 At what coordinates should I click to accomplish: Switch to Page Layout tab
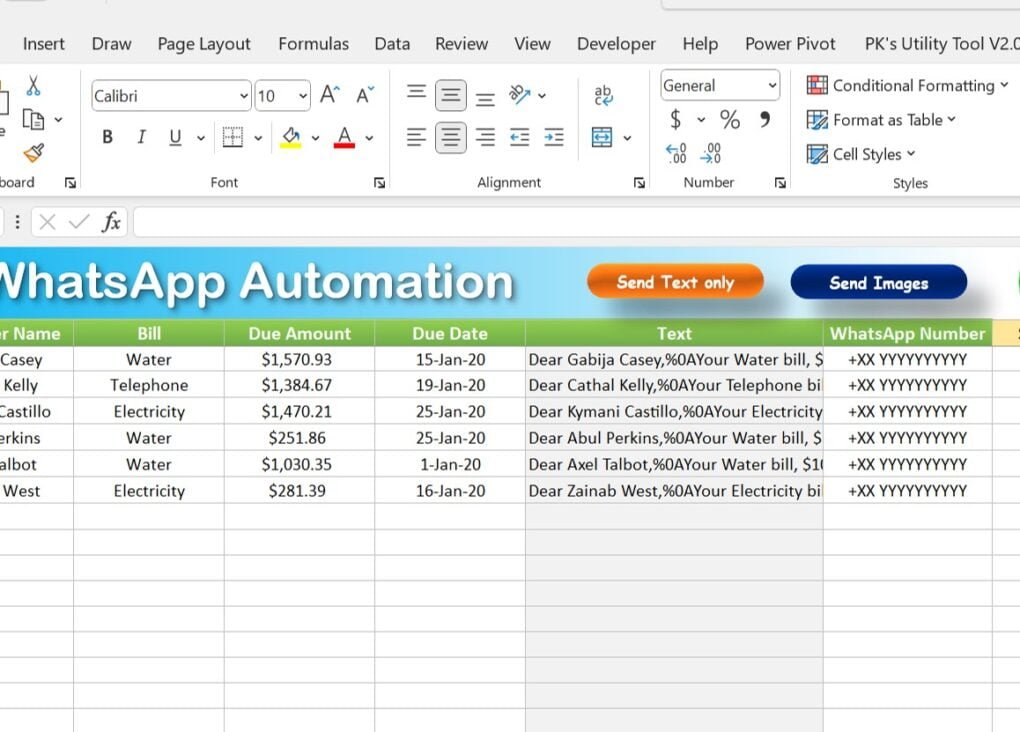click(x=204, y=44)
